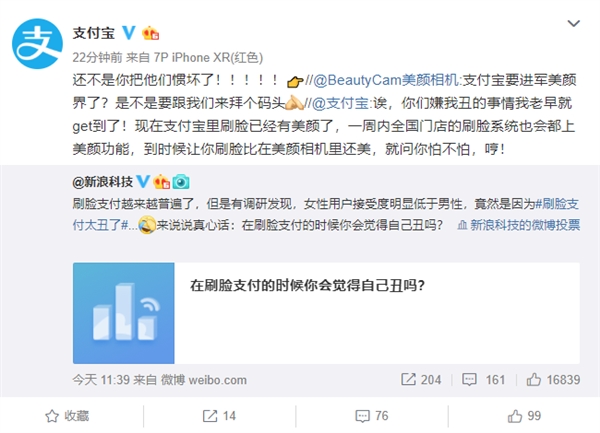Open the #刷脸支付太丑了# hashtag topic
Image resolution: width=600 pixels, height=433 pixels.
pos(326,214)
